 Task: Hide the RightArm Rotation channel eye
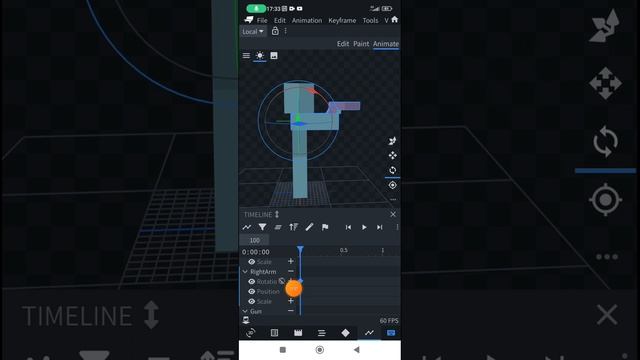(252, 282)
